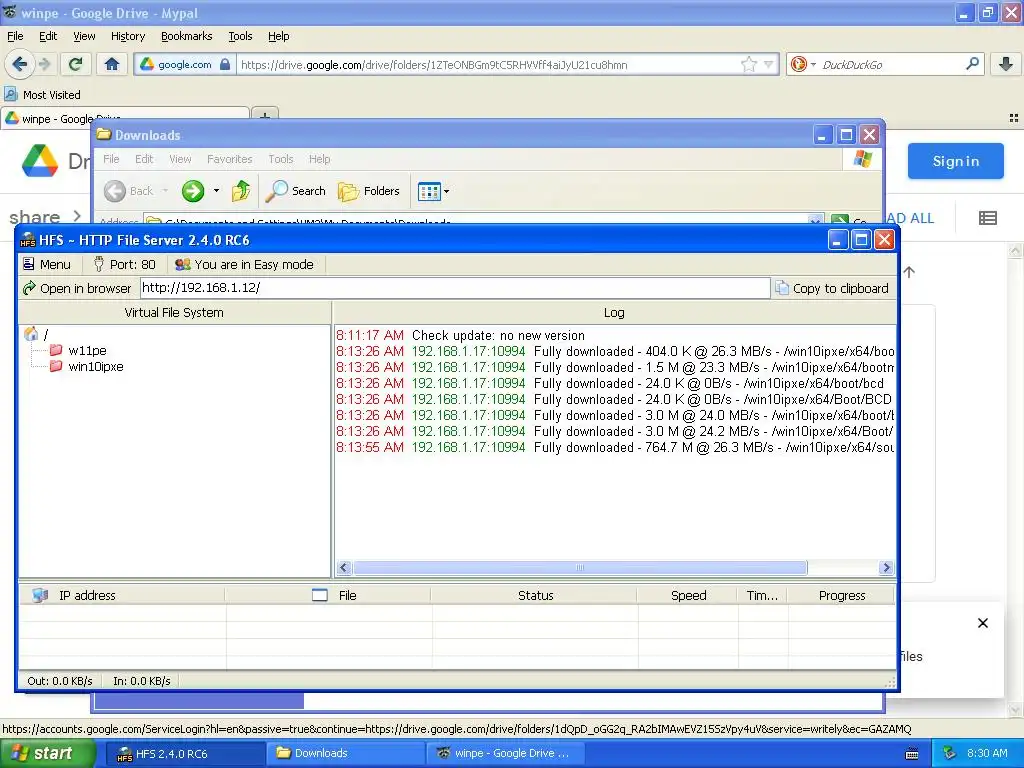Click the google.com site identity padlock
This screenshot has height=768, width=1024.
click(x=225, y=64)
